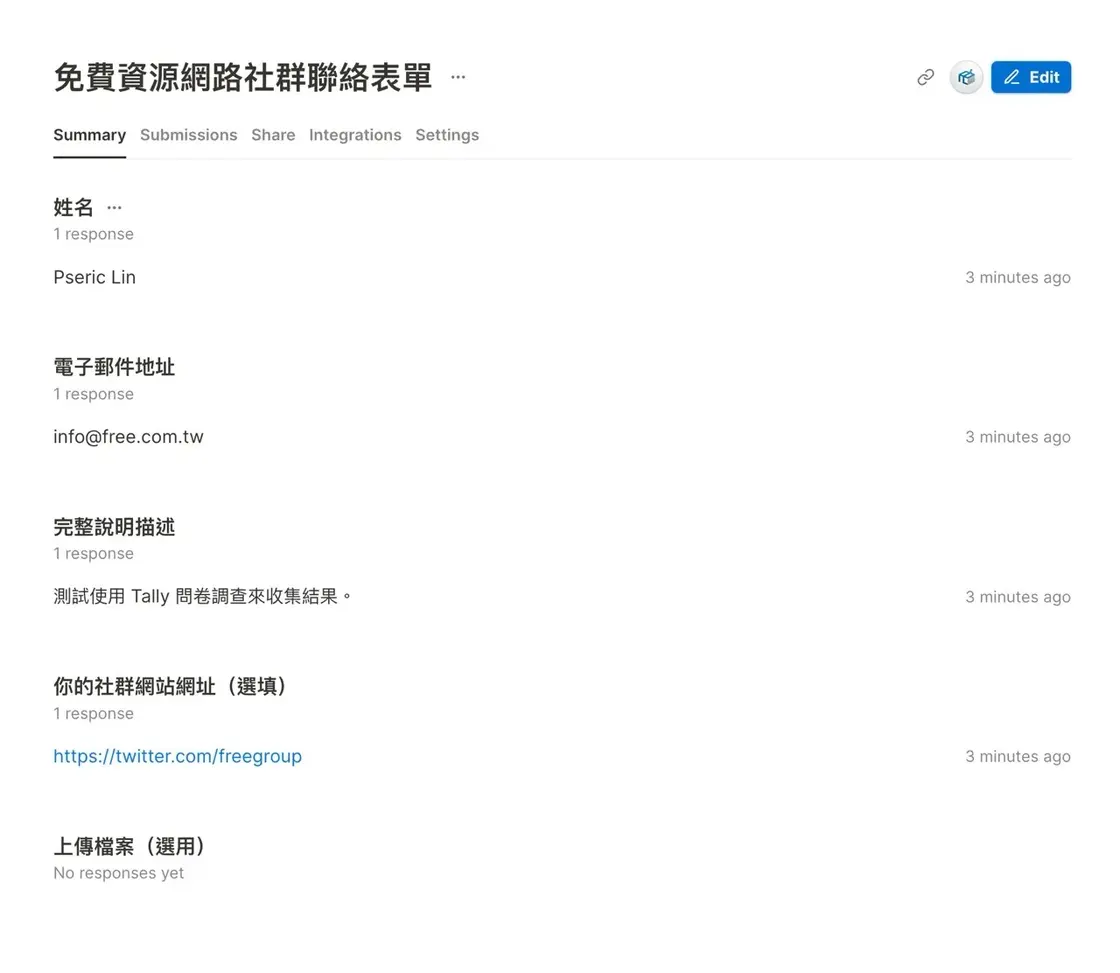Click the 姓名 question heading
Image resolution: width=1120 pixels, height=973 pixels.
[x=74, y=208]
